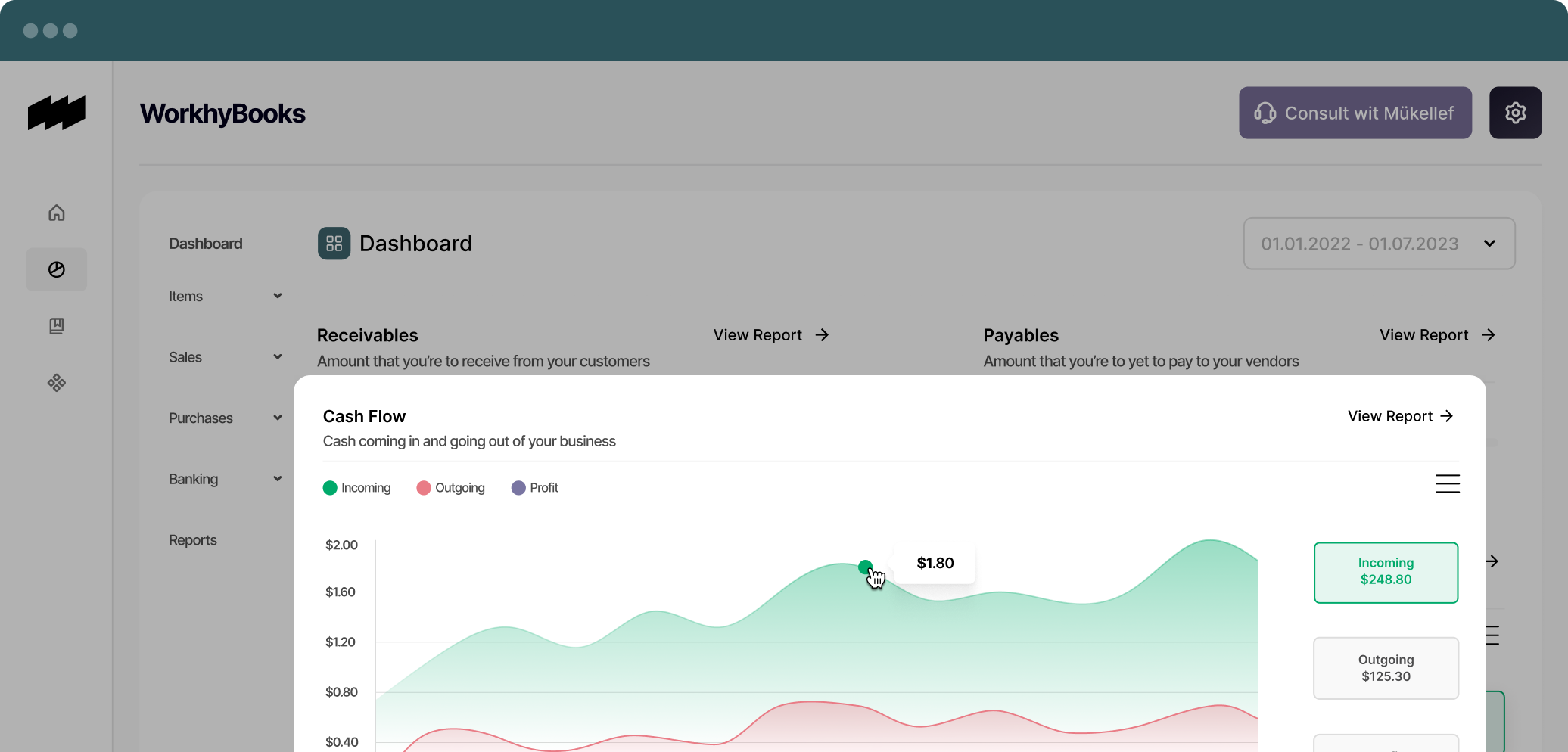The width and height of the screenshot is (1568, 752).
Task: Select Dashboard in the side menu
Action: [x=206, y=244]
